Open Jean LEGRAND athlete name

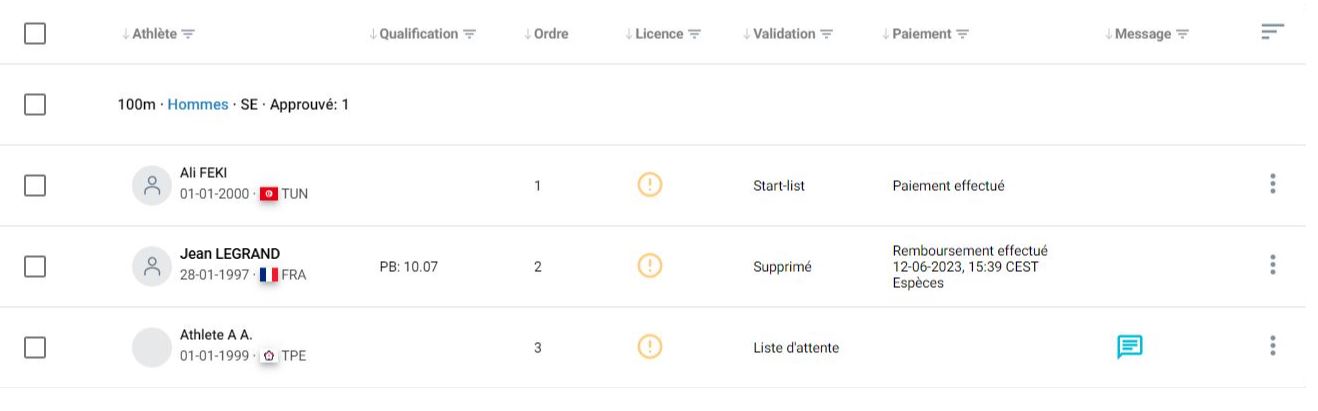(230, 254)
